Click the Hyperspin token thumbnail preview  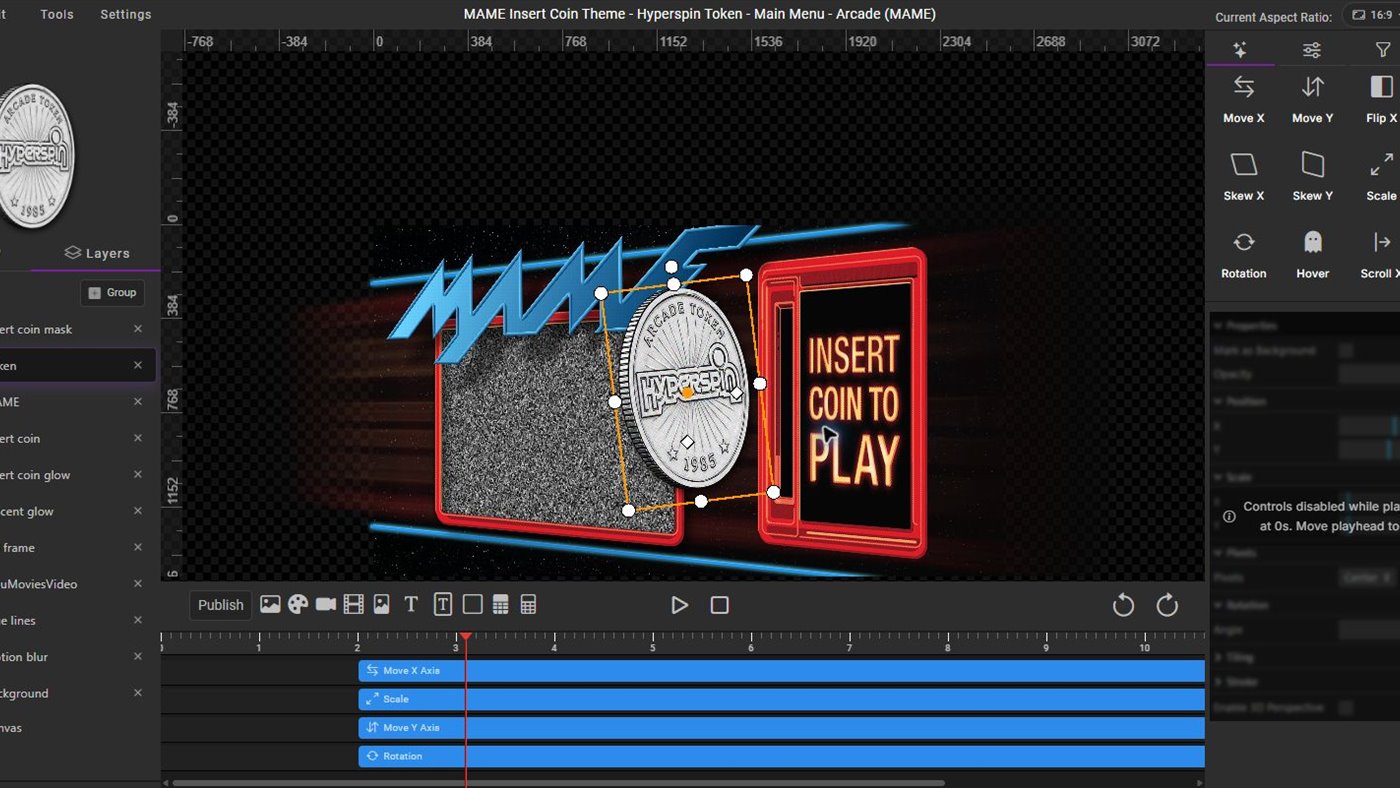pyautogui.click(x=36, y=155)
